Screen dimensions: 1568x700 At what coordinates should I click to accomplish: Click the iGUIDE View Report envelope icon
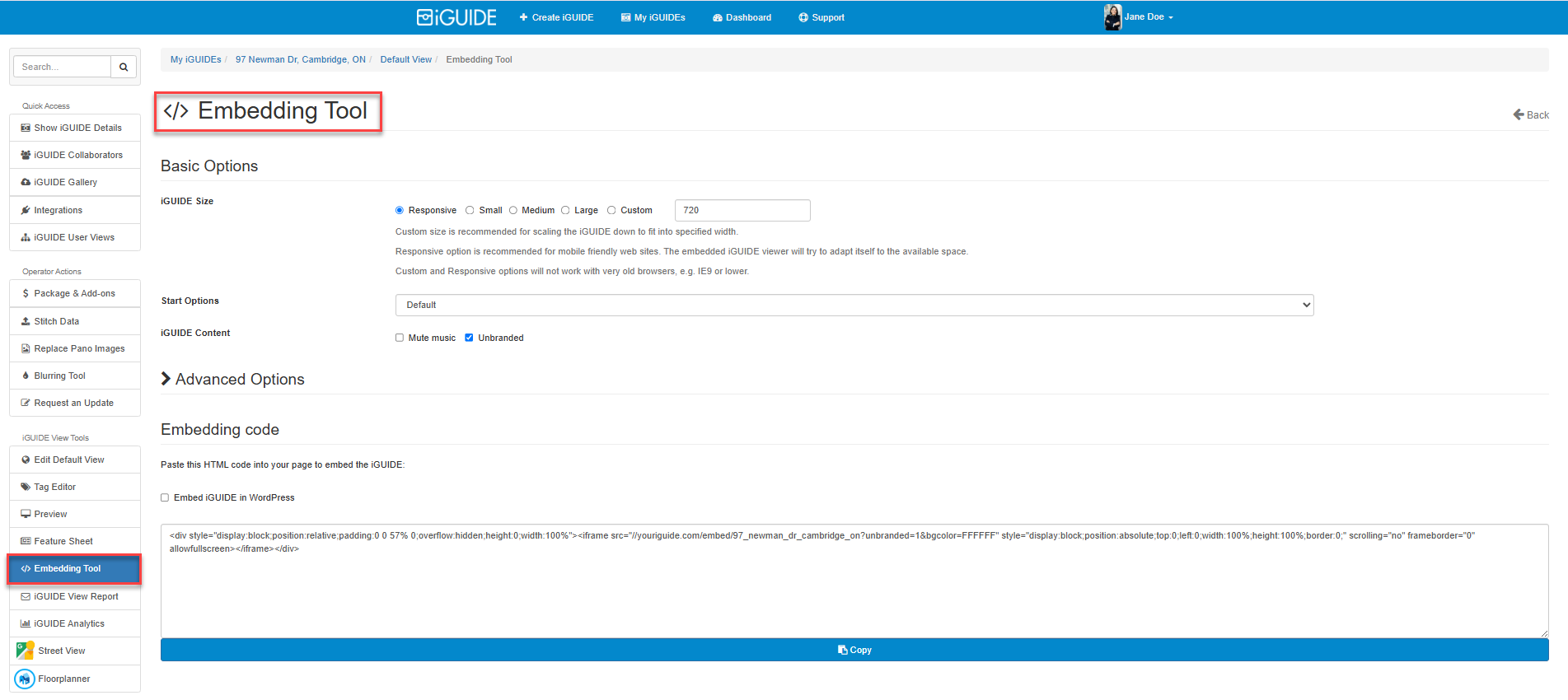tap(26, 596)
